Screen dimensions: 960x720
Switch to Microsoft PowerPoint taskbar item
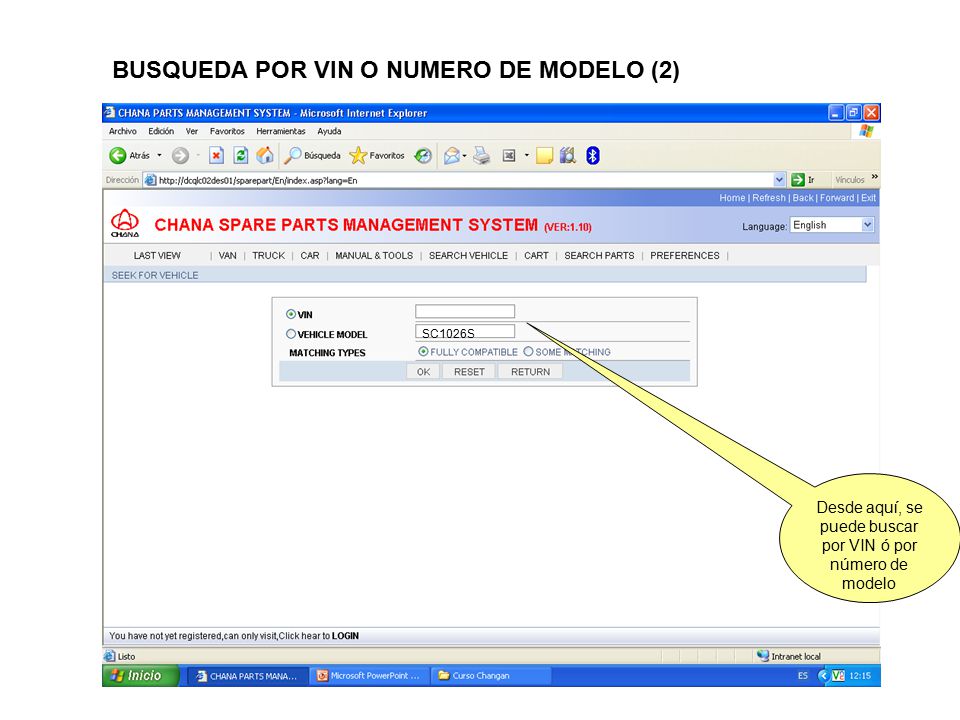point(369,676)
